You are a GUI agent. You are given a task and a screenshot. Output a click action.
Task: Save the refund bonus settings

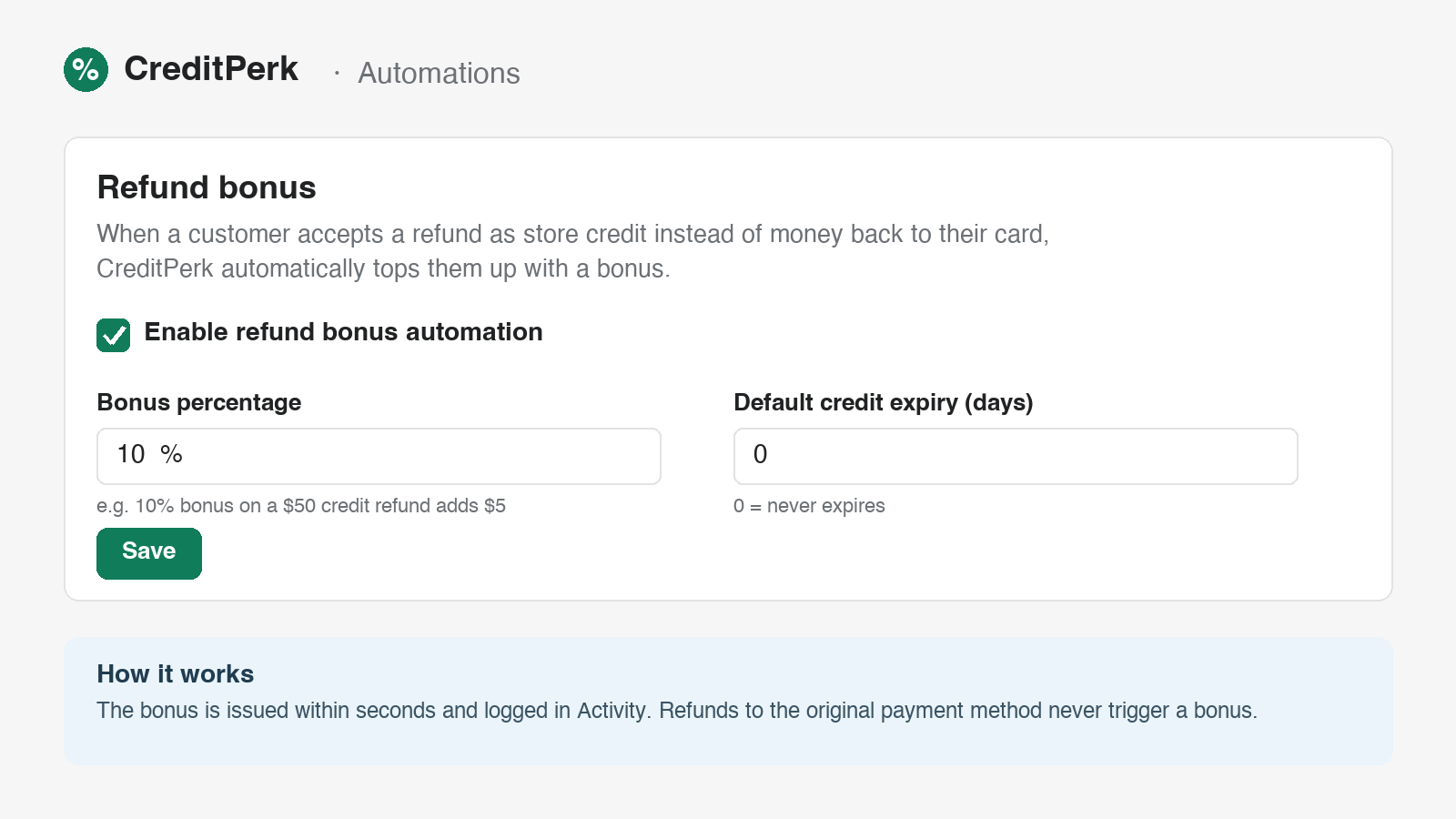coord(149,553)
